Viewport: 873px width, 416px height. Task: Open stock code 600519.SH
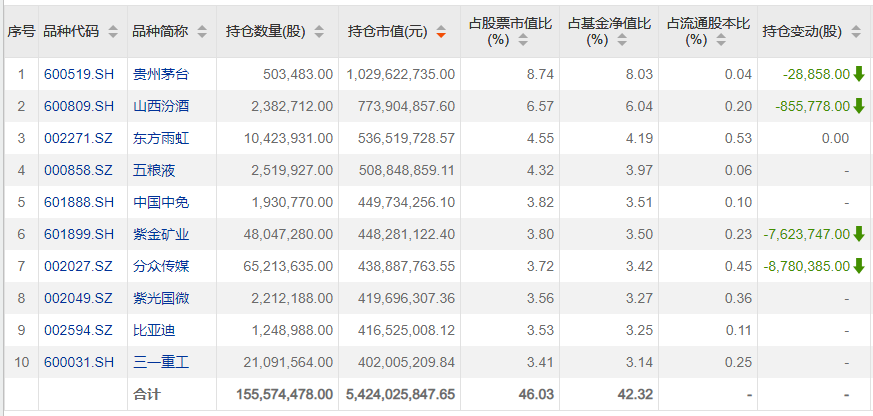[79, 74]
